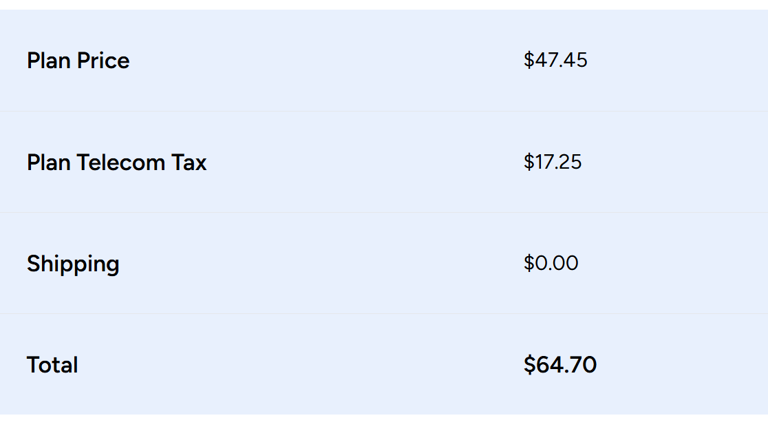Click the Shipping label
The height and width of the screenshot is (440, 768).
coord(73,265)
